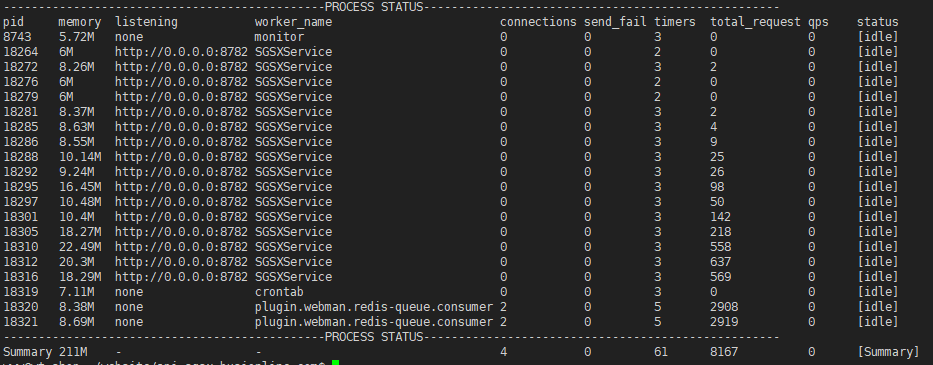Image resolution: width=933 pixels, height=365 pixels.
Task: Click listening URL for pid 18316
Action: (x=181, y=277)
